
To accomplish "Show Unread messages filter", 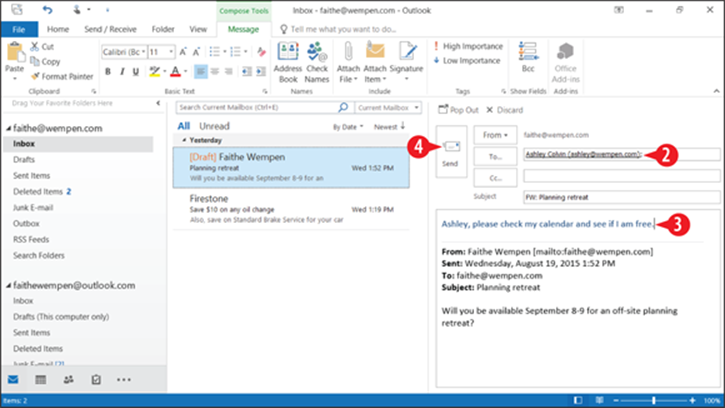I will (x=214, y=126).
